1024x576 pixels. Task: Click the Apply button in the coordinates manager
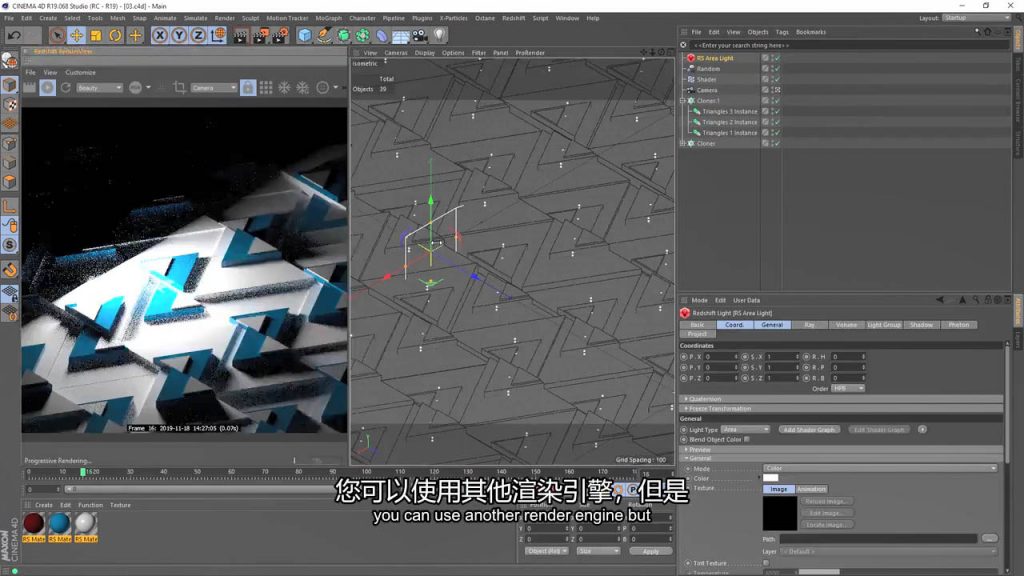650,551
